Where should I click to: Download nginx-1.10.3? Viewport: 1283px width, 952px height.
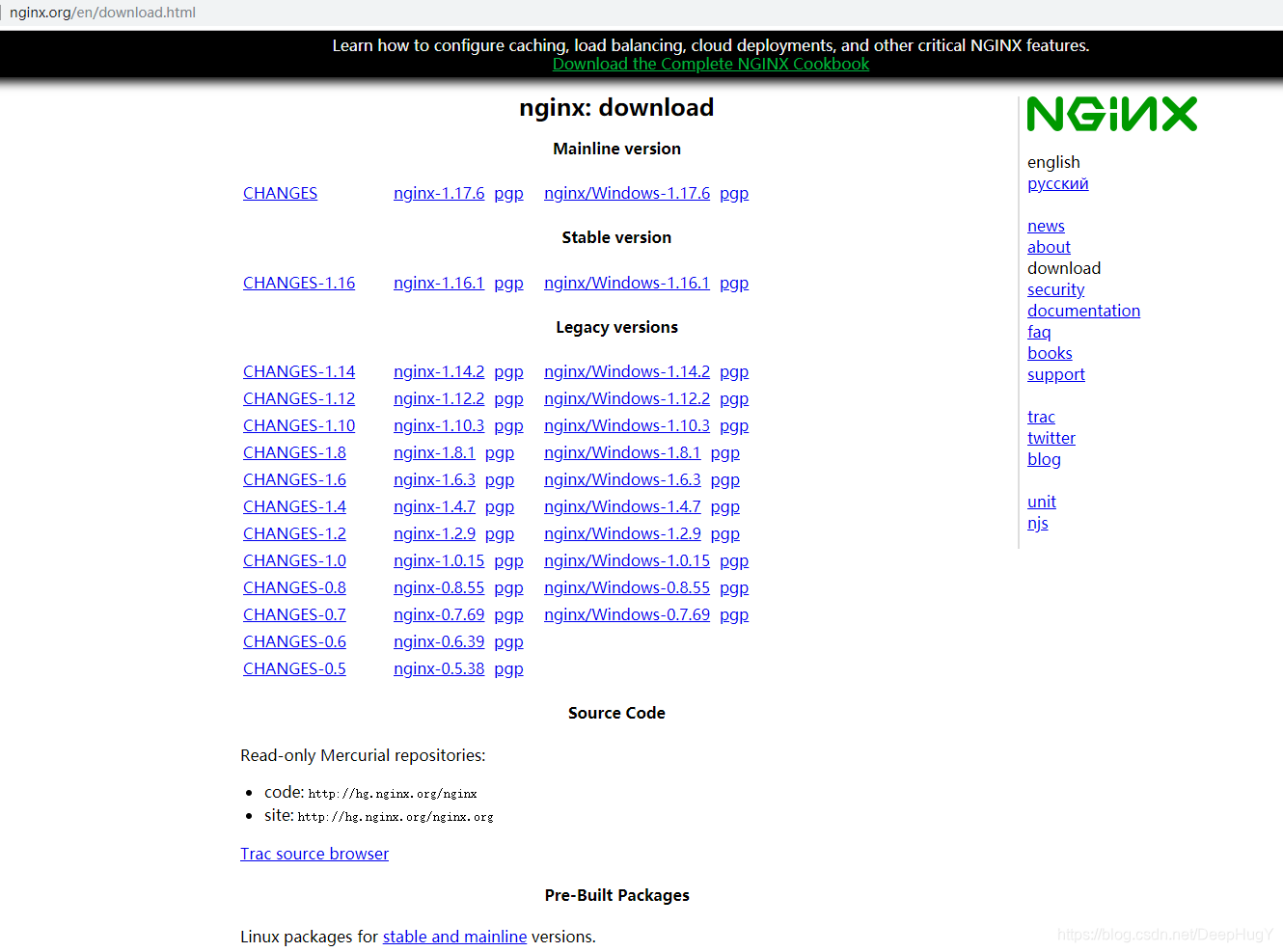tap(439, 425)
